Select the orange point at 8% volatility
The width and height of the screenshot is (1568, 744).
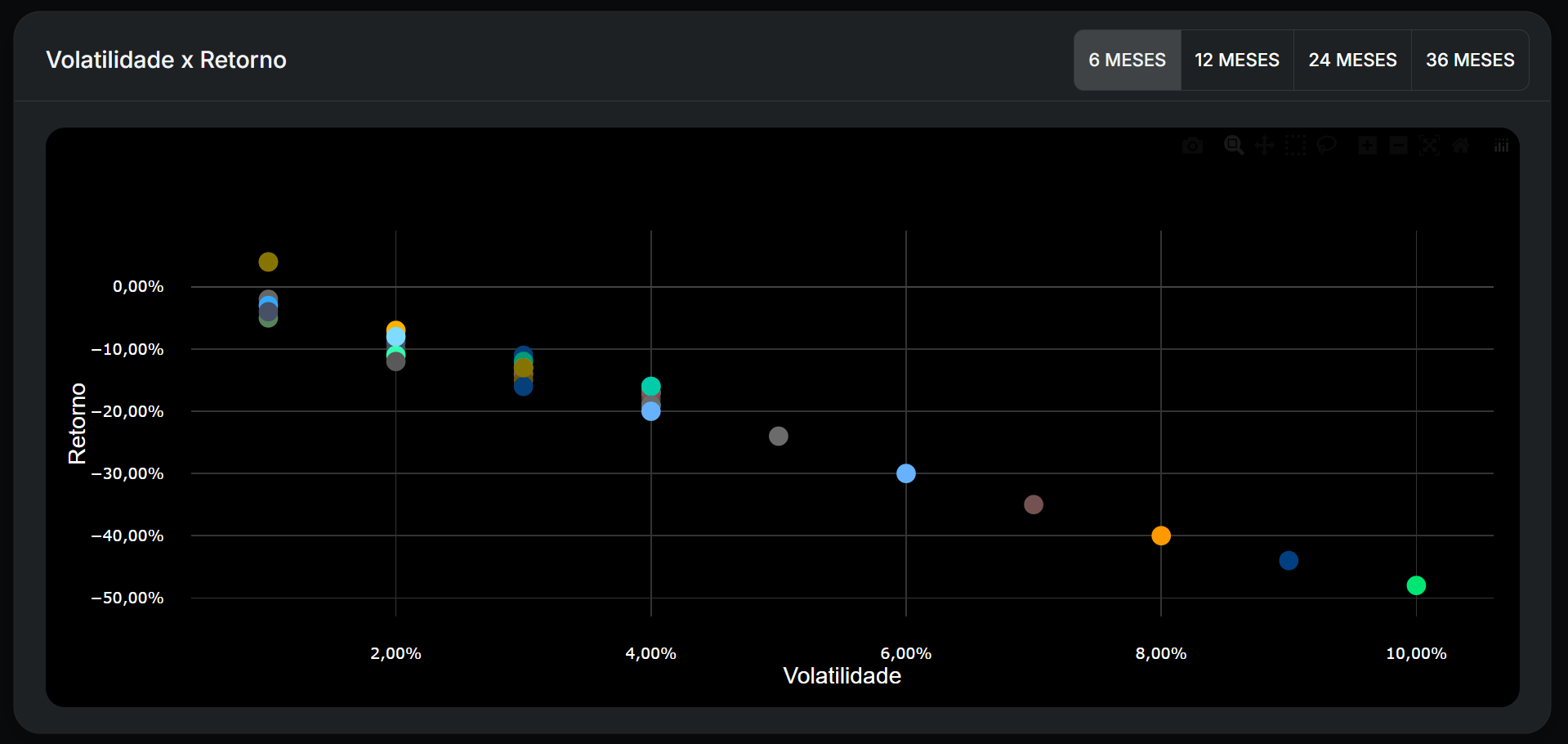click(1161, 536)
